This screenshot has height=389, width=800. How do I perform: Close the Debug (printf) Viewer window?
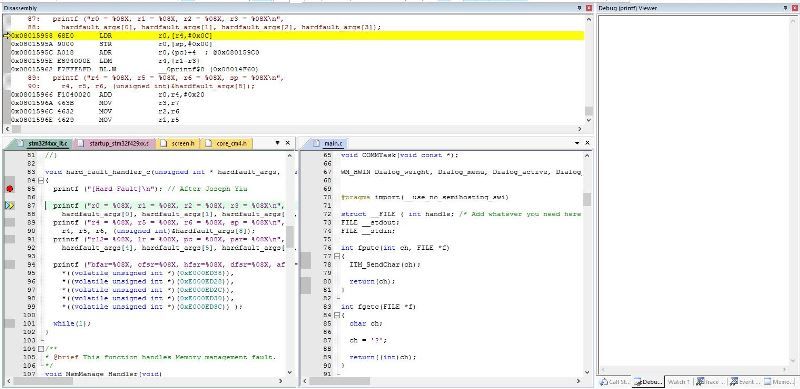tap(794, 8)
